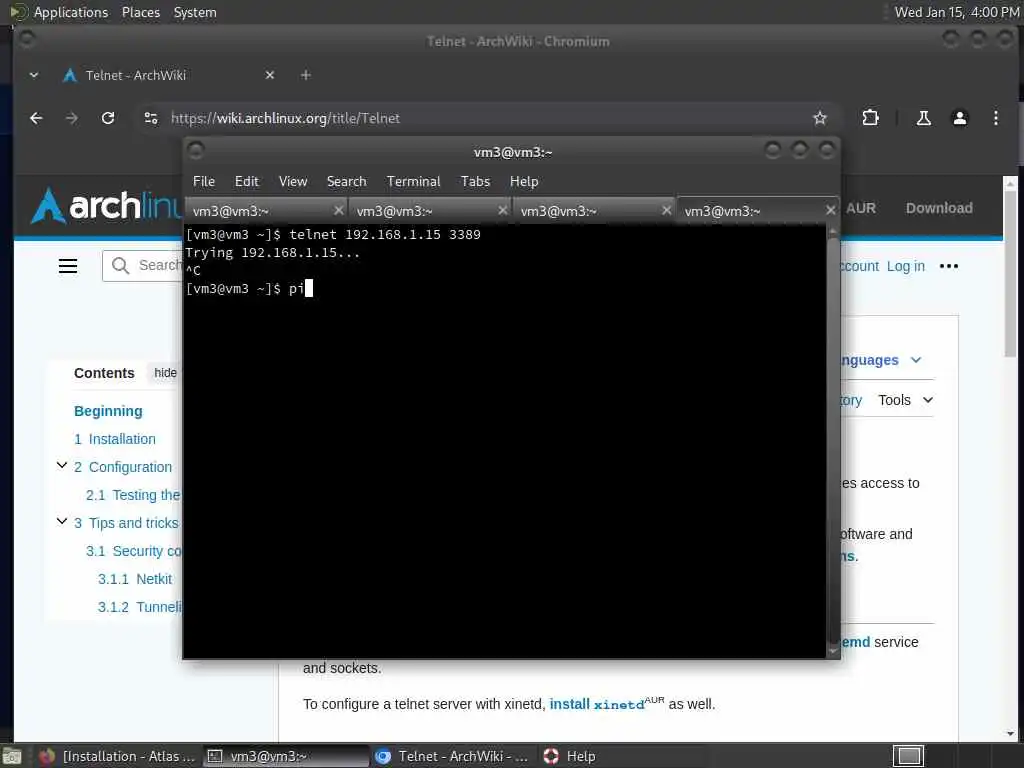
Task: Open the Applications menu
Action: tap(71, 12)
